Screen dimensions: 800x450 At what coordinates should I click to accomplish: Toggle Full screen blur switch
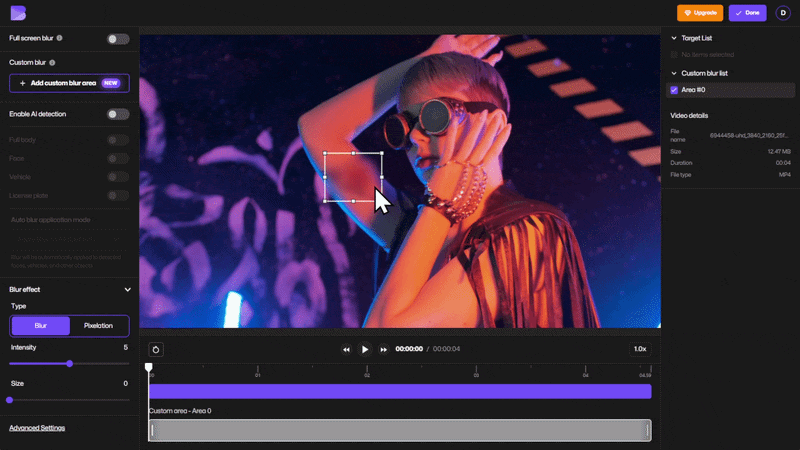click(118, 39)
